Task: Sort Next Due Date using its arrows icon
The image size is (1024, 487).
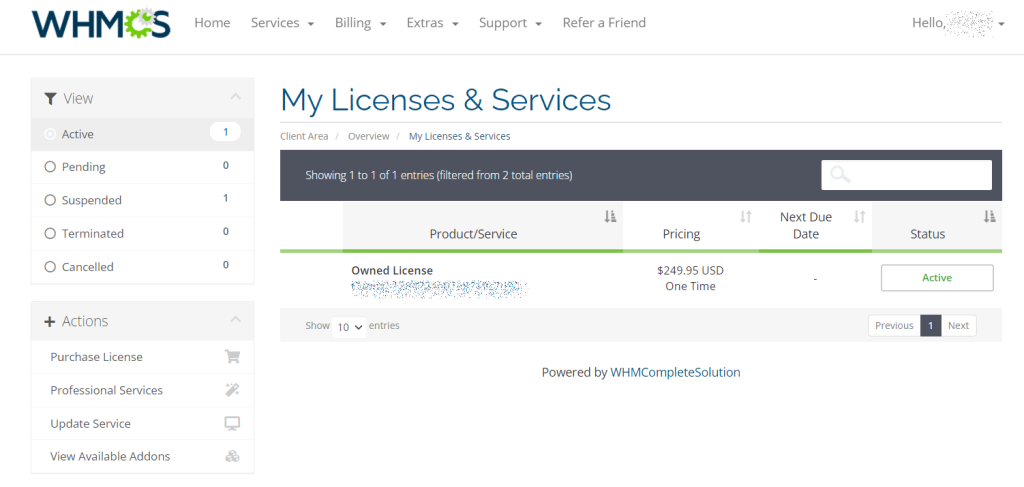Action: pyautogui.click(x=859, y=217)
